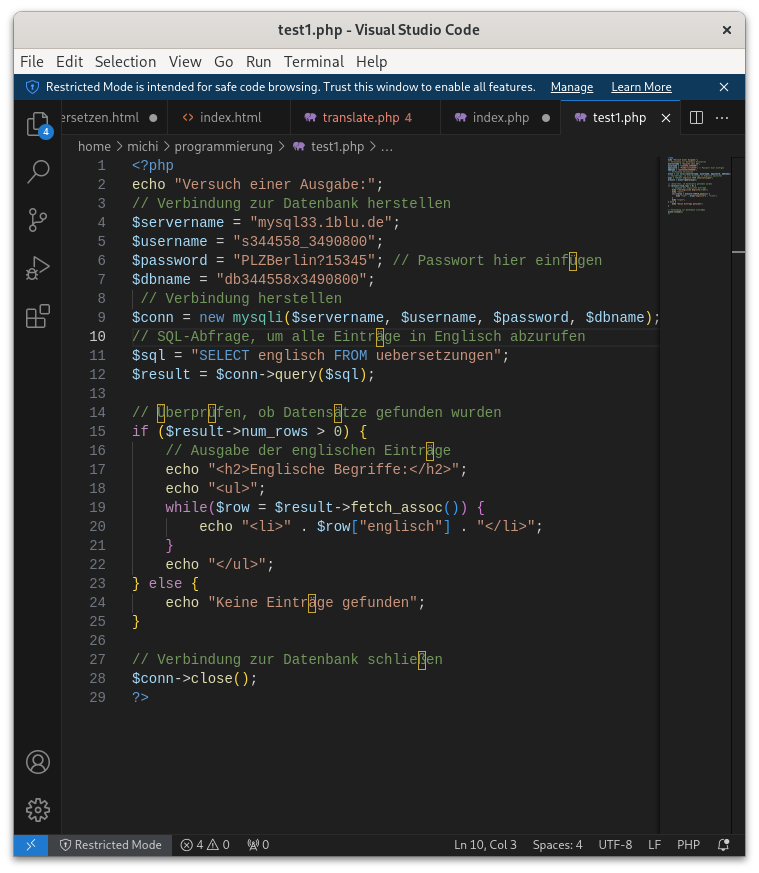Viewport: 759px width, 873px height.
Task: Click line number 15 in the gutter
Action: coord(97,431)
